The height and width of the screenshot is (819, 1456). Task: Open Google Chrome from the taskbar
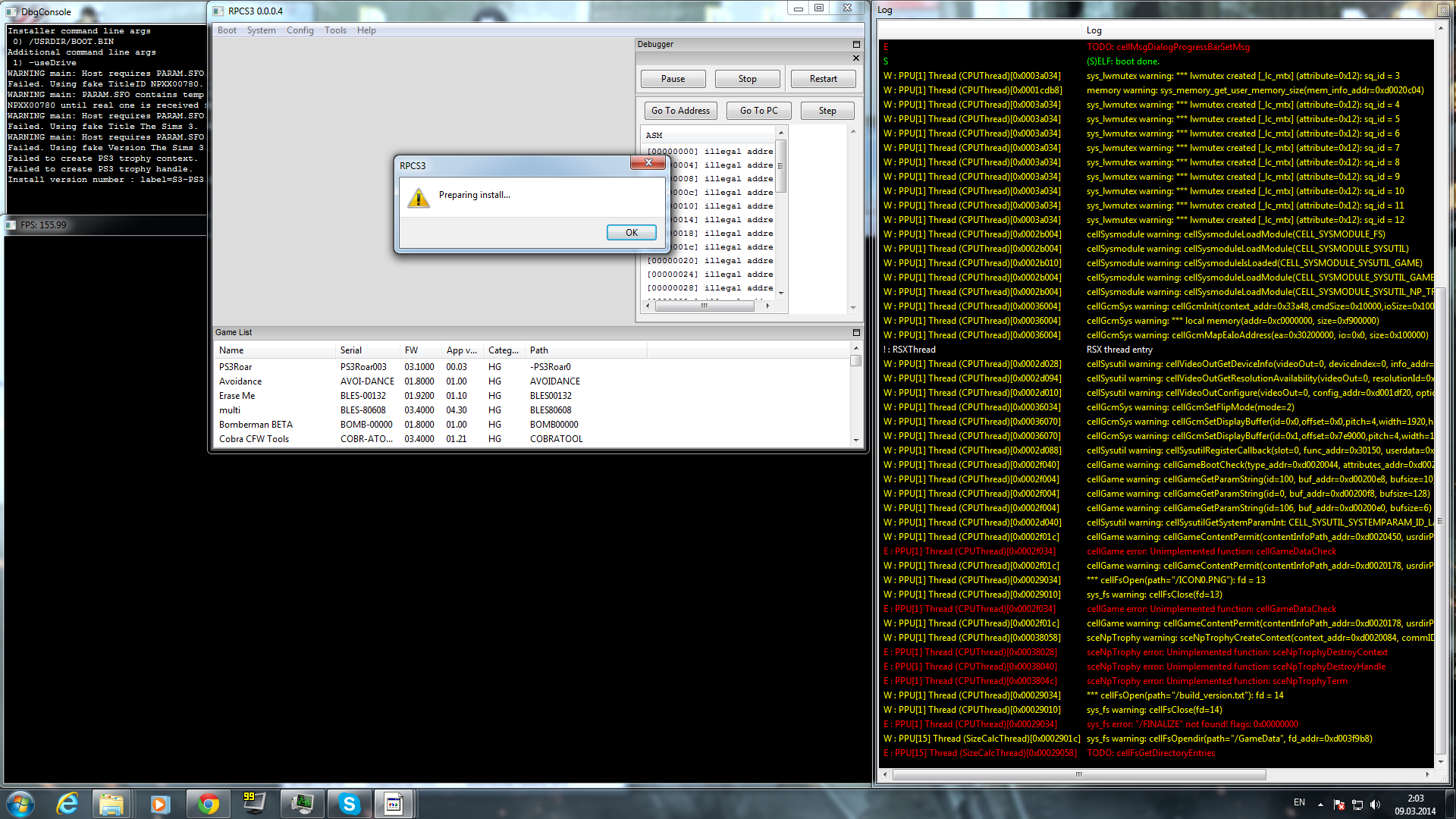pyautogui.click(x=208, y=804)
